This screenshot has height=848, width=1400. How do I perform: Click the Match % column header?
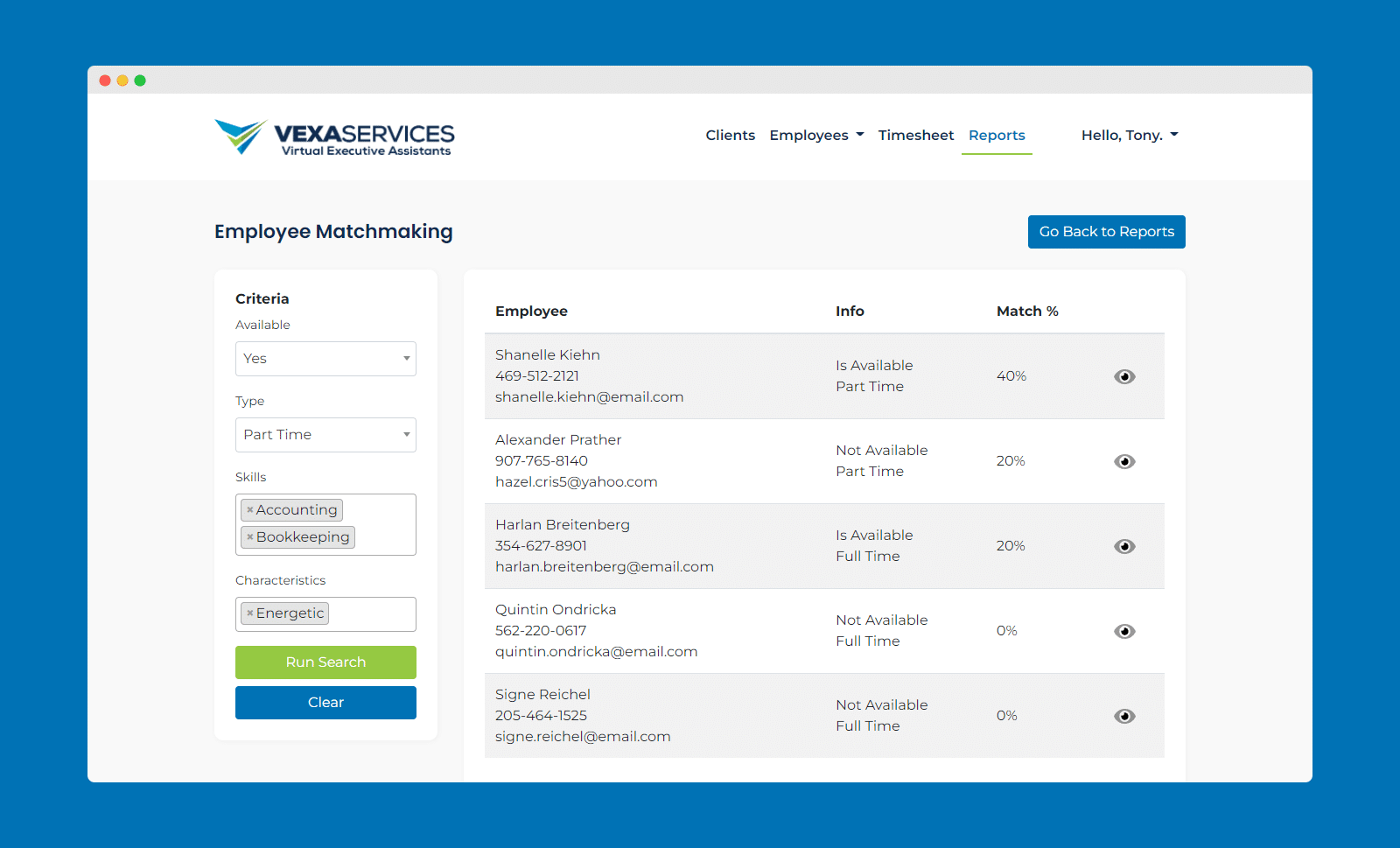[1027, 311]
